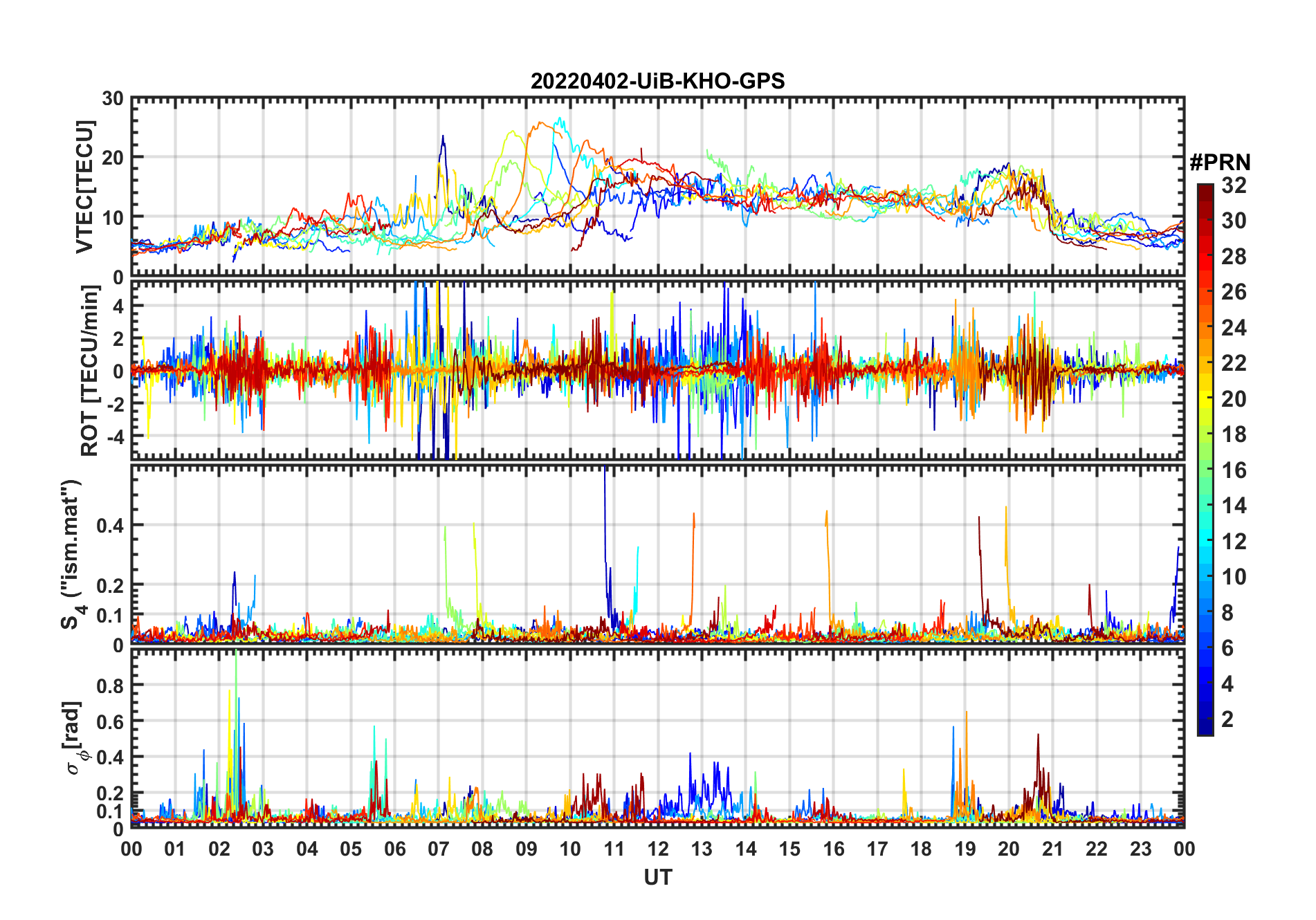Select the "12" label on the PRN colorbar
This screenshot has width=1316, height=920.
pyautogui.click(x=1234, y=542)
